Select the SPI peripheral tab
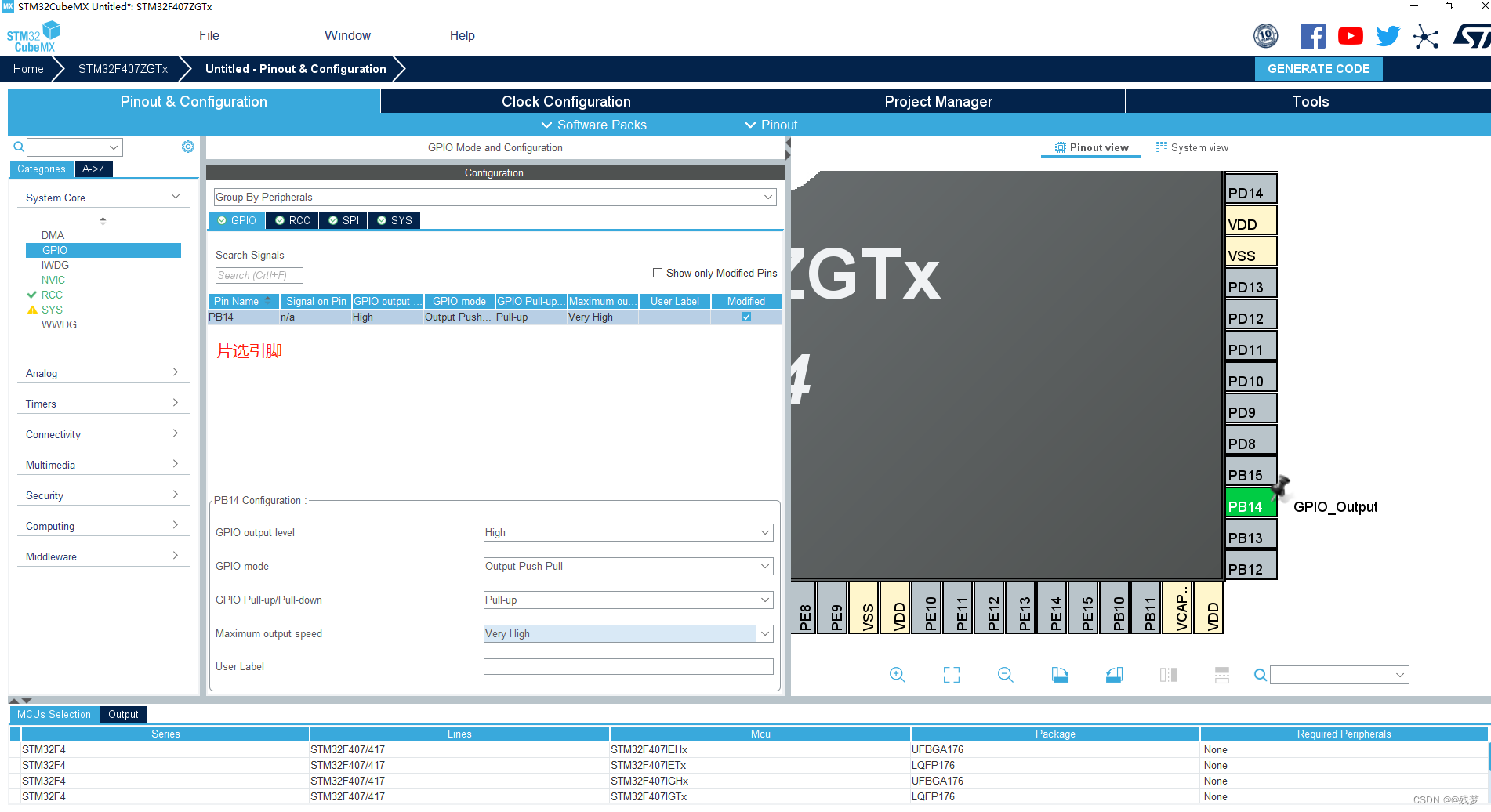 pos(343,220)
